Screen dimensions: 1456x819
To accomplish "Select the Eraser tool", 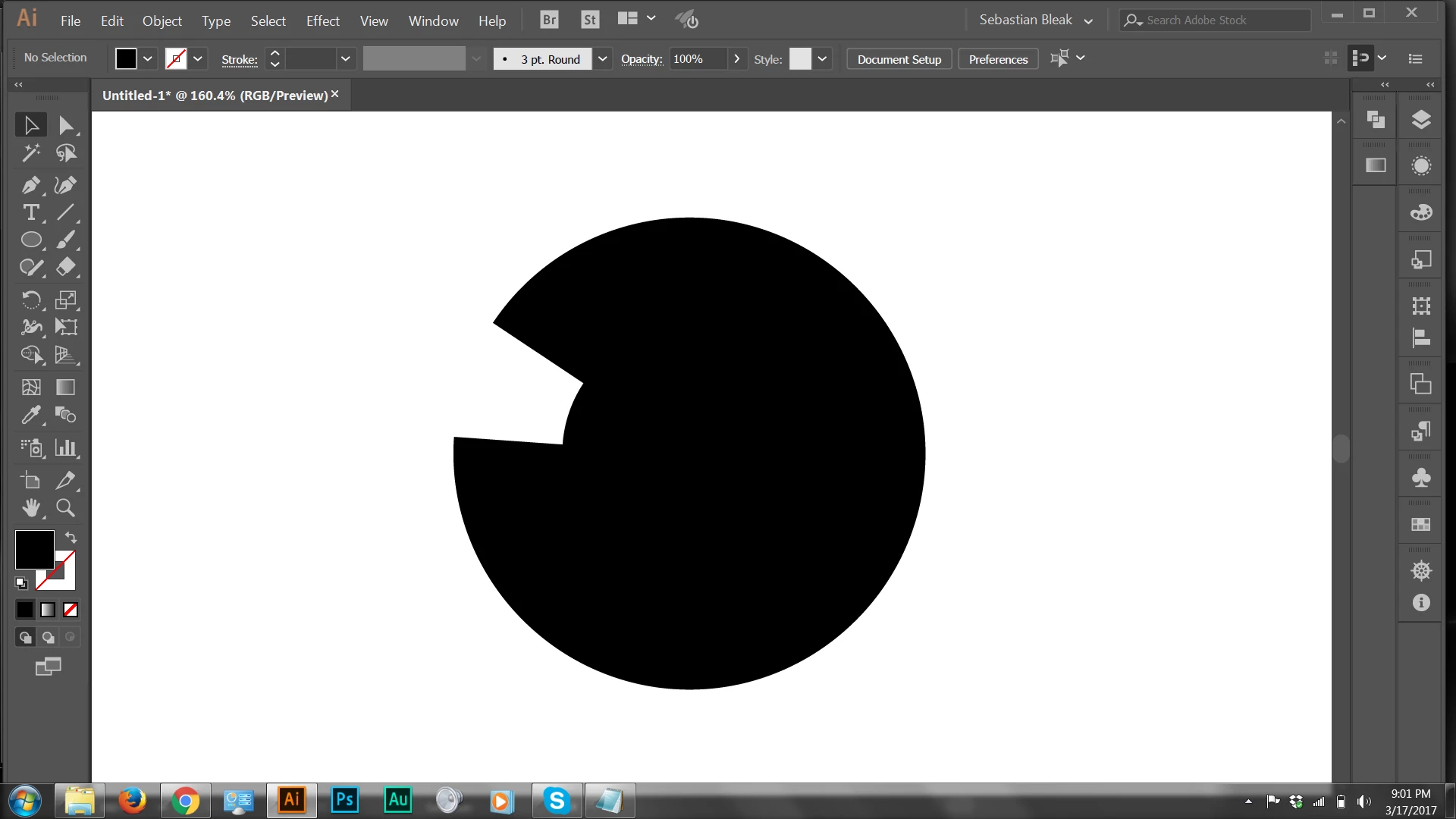I will point(66,267).
